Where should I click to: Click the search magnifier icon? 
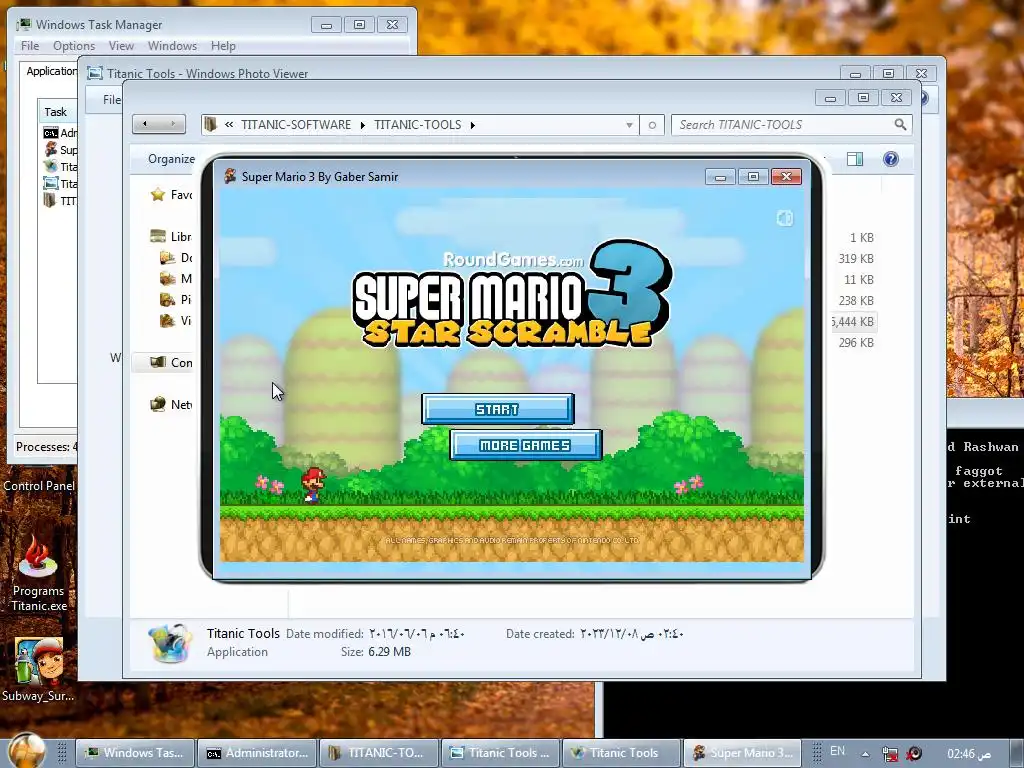pyautogui.click(x=900, y=124)
